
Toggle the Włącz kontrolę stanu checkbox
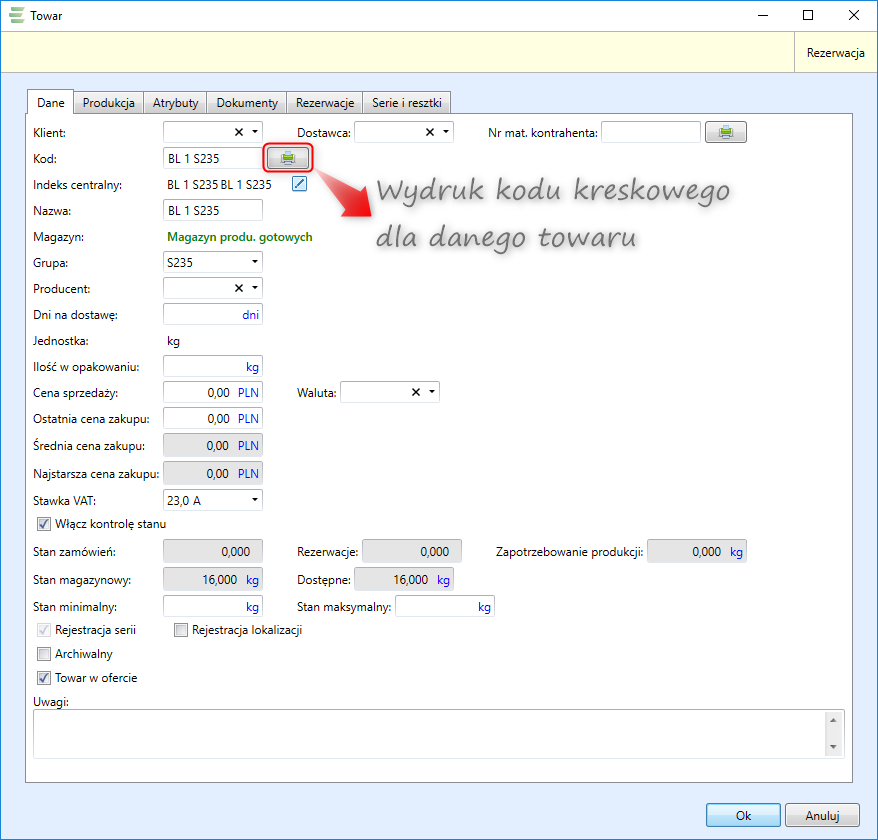tap(44, 524)
